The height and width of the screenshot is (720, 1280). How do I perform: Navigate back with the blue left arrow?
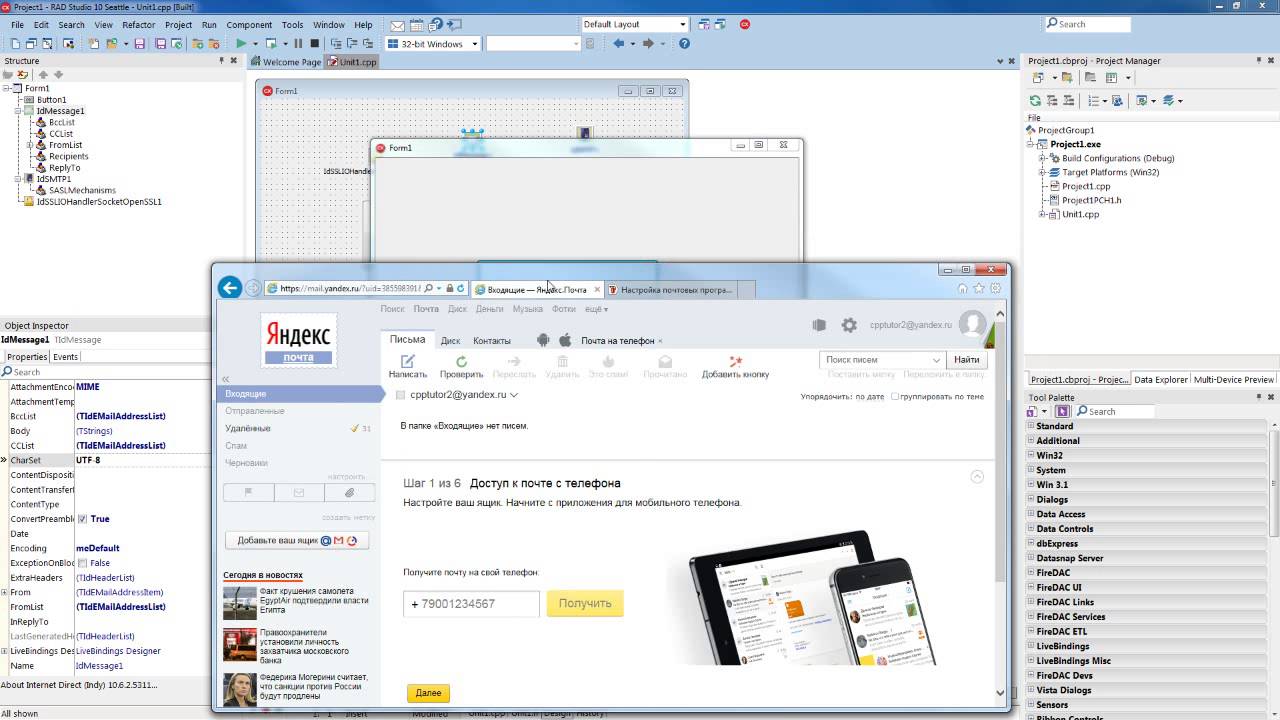click(618, 44)
